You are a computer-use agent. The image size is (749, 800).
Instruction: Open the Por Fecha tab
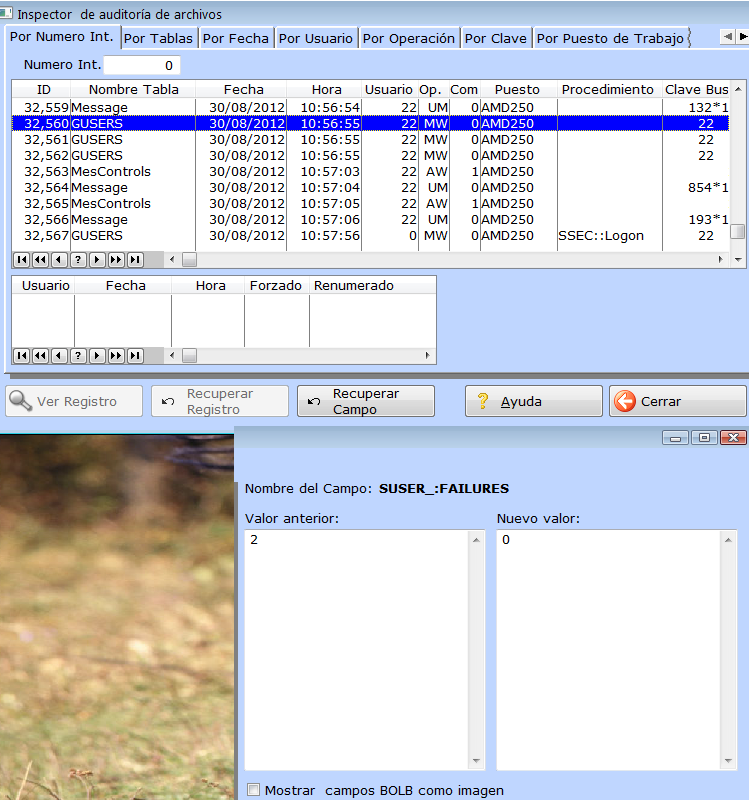tap(236, 38)
